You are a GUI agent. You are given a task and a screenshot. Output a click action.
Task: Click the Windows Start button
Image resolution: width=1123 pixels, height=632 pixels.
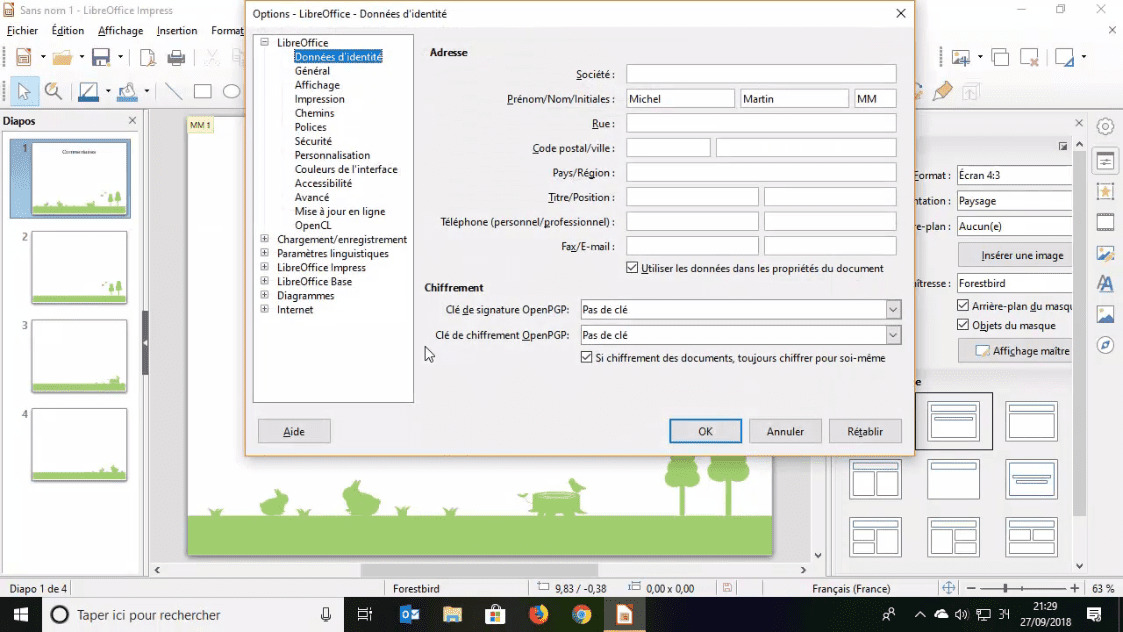(x=21, y=615)
